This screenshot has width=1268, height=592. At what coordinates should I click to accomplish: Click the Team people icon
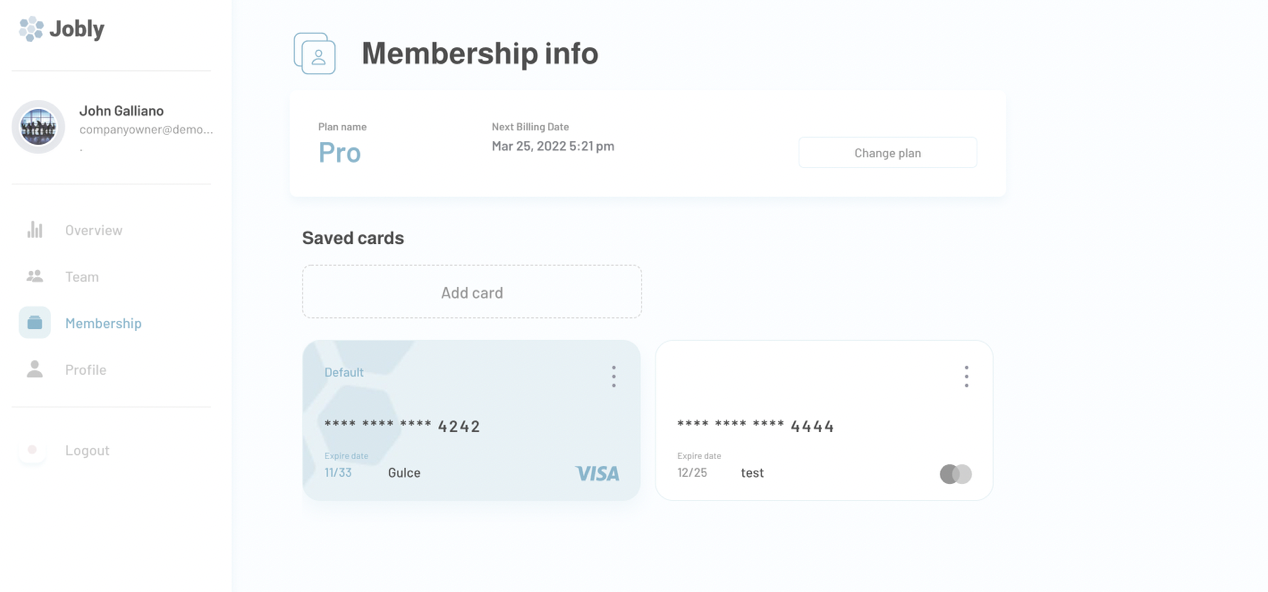tap(35, 276)
